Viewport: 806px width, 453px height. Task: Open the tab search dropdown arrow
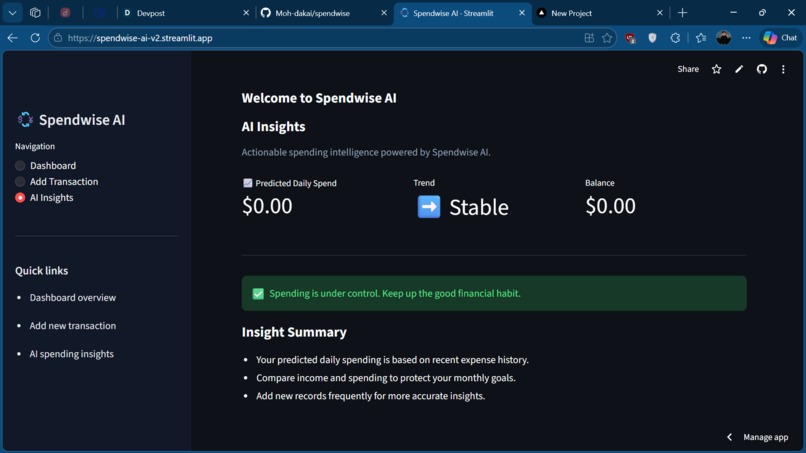(x=12, y=13)
